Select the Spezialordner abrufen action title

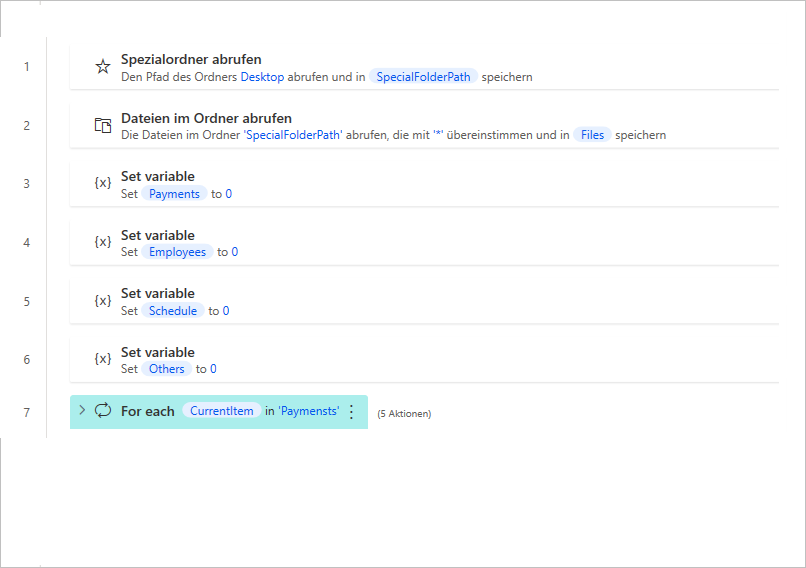click(x=191, y=59)
